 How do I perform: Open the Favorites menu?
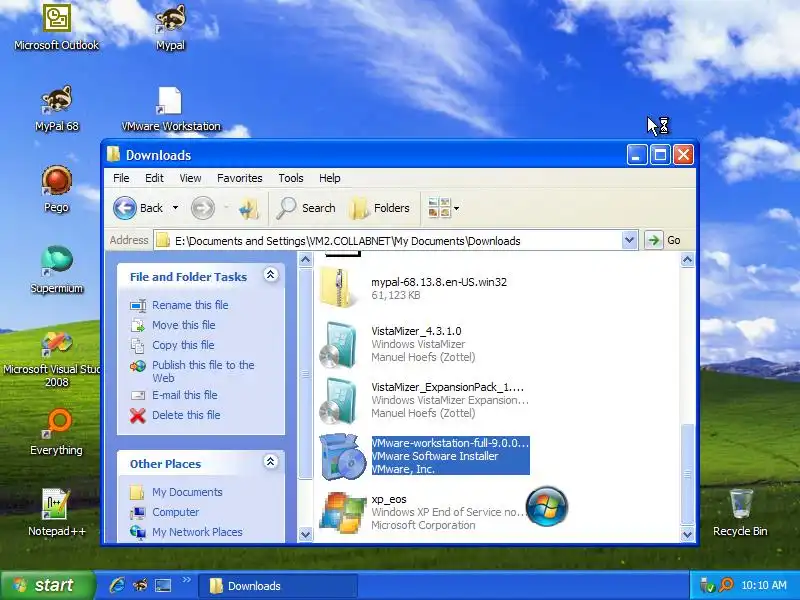[239, 178]
